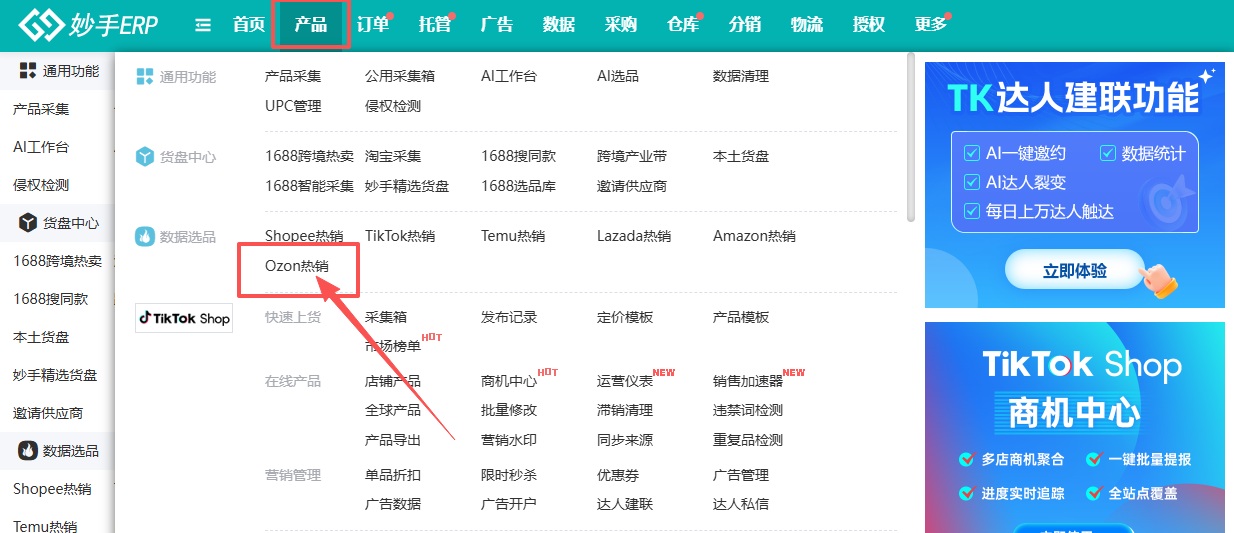Open 邀请供应商 in dropdown panel
The height and width of the screenshot is (533, 1234).
coord(632,186)
